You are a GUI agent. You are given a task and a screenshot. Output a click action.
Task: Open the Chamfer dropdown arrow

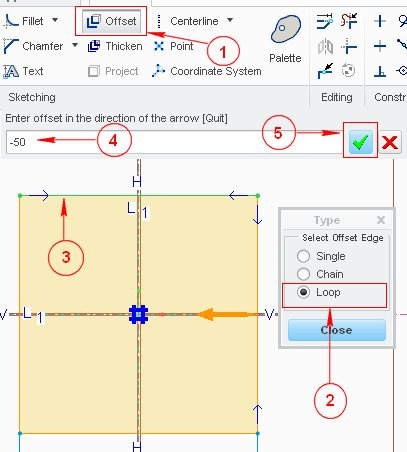(x=75, y=45)
